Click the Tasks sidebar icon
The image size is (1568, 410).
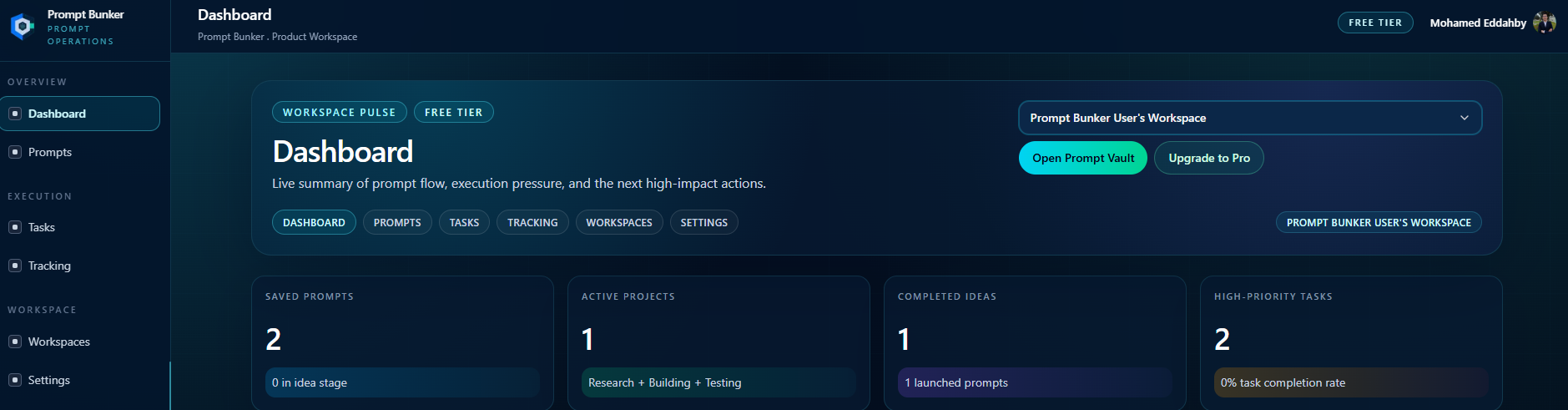tap(15, 227)
